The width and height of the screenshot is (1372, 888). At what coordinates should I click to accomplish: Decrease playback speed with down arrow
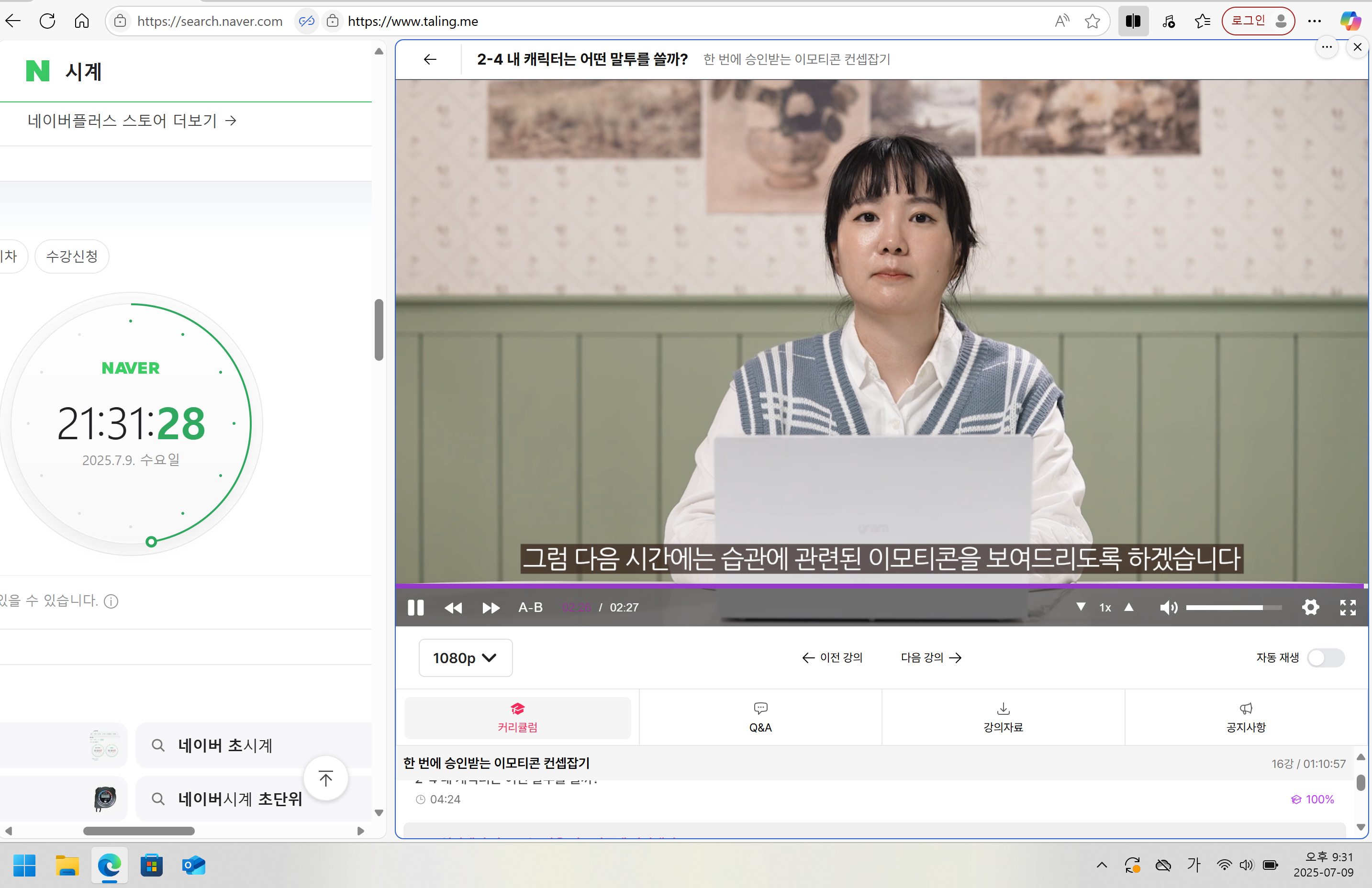coord(1081,607)
